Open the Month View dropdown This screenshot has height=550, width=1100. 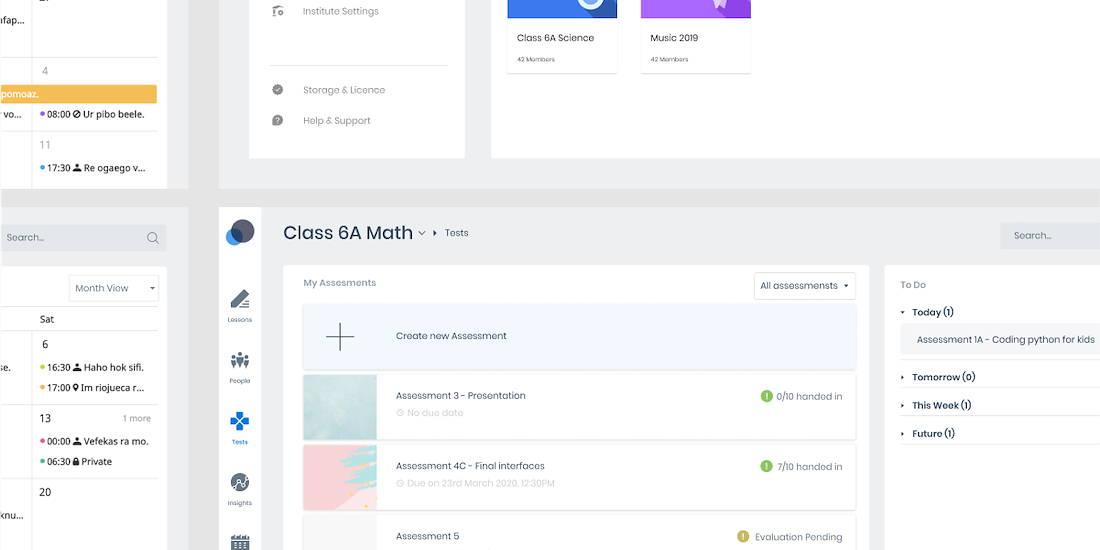(x=114, y=288)
